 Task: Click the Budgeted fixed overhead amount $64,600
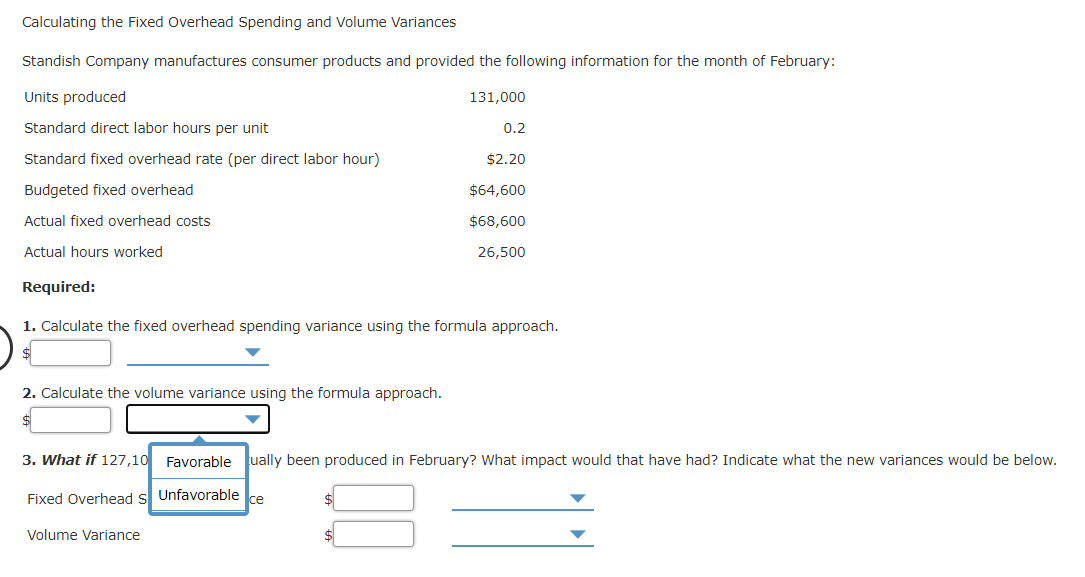point(497,190)
